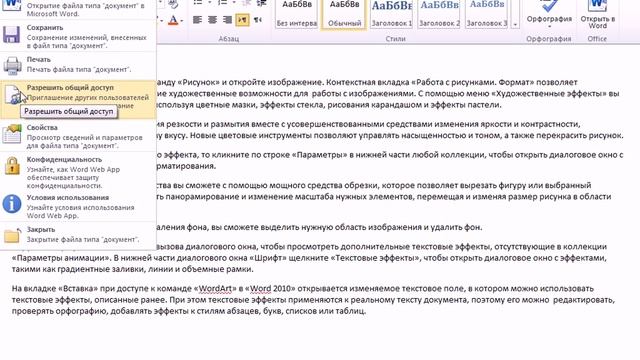
Task: Open Условия использования menu entry
Action: [78, 206]
